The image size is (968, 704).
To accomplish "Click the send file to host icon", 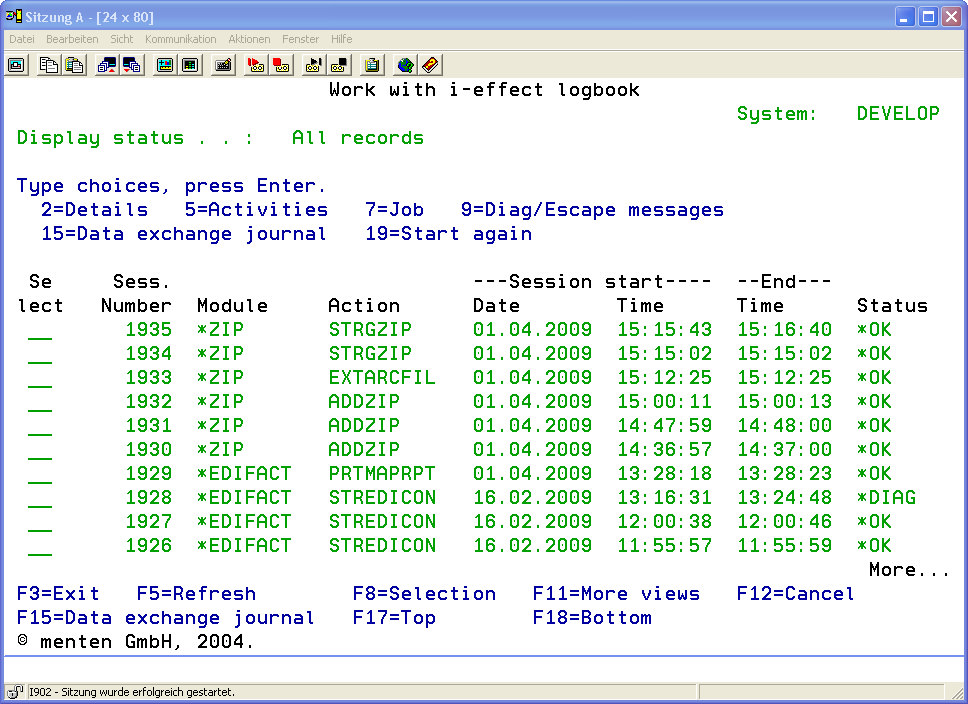I will pyautogui.click(x=107, y=65).
